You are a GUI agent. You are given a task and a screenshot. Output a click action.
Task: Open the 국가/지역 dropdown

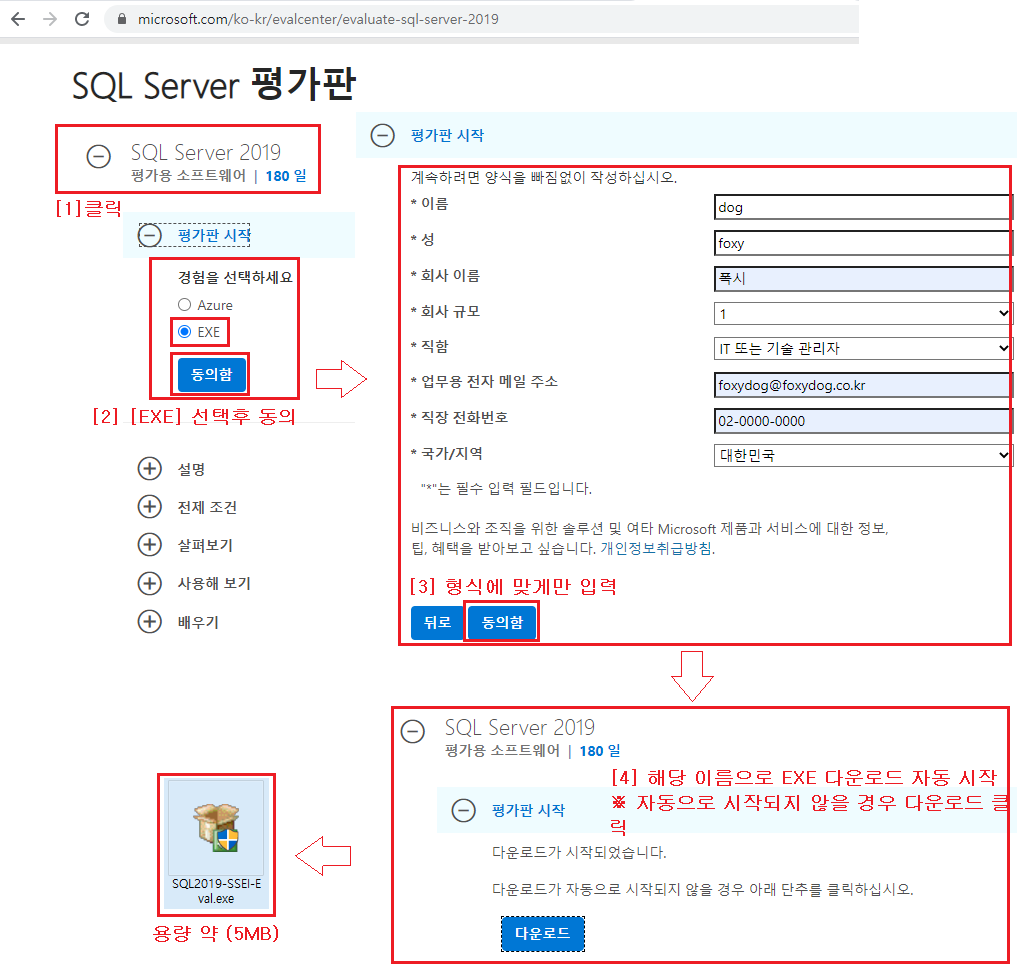tap(862, 455)
